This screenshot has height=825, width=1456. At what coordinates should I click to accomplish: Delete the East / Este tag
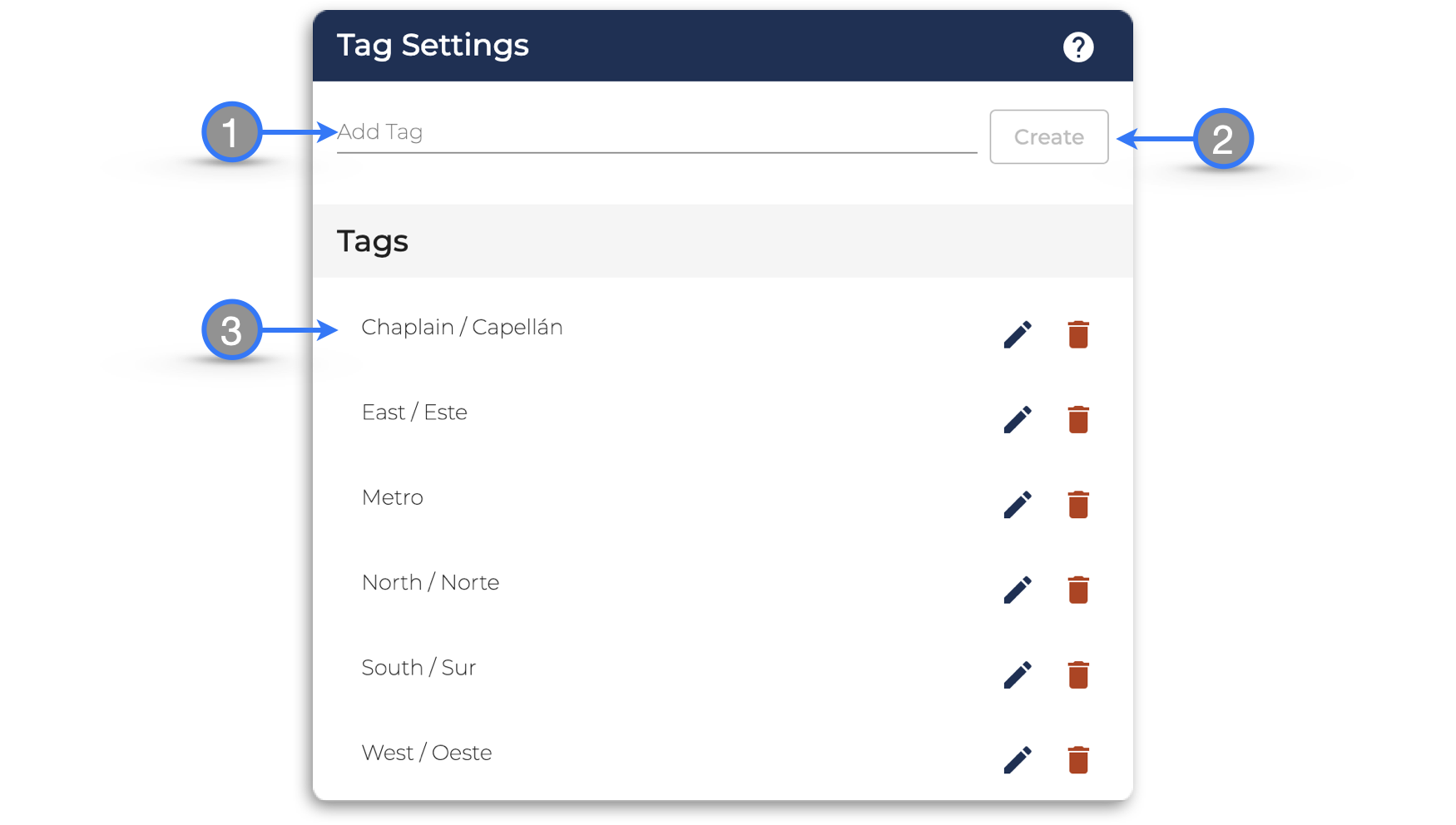1078,419
